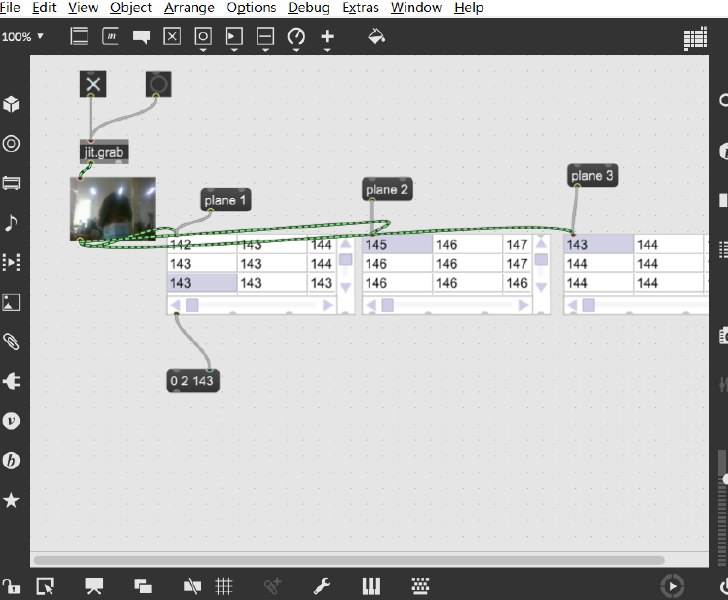Open the Sequences play-dots browser in sidebar

coord(11,262)
